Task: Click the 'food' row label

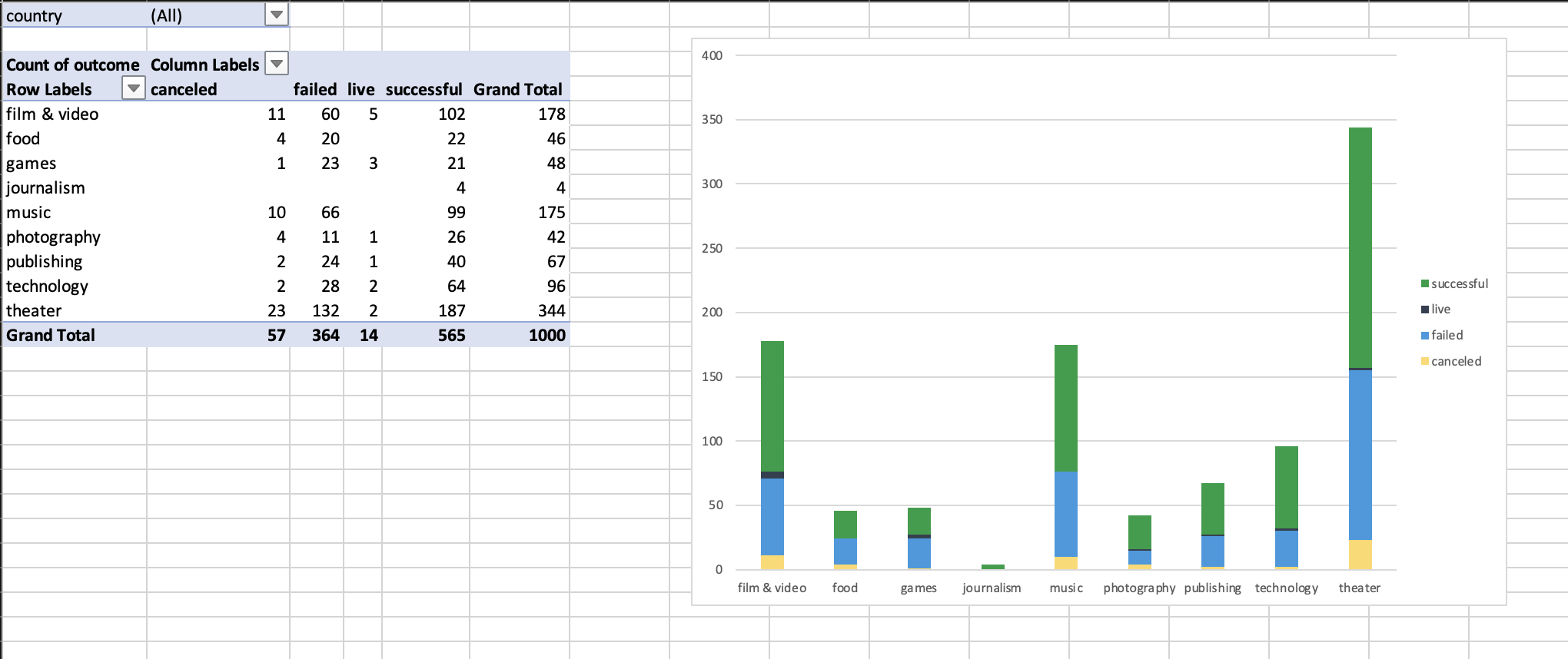Action: pyautogui.click(x=23, y=138)
